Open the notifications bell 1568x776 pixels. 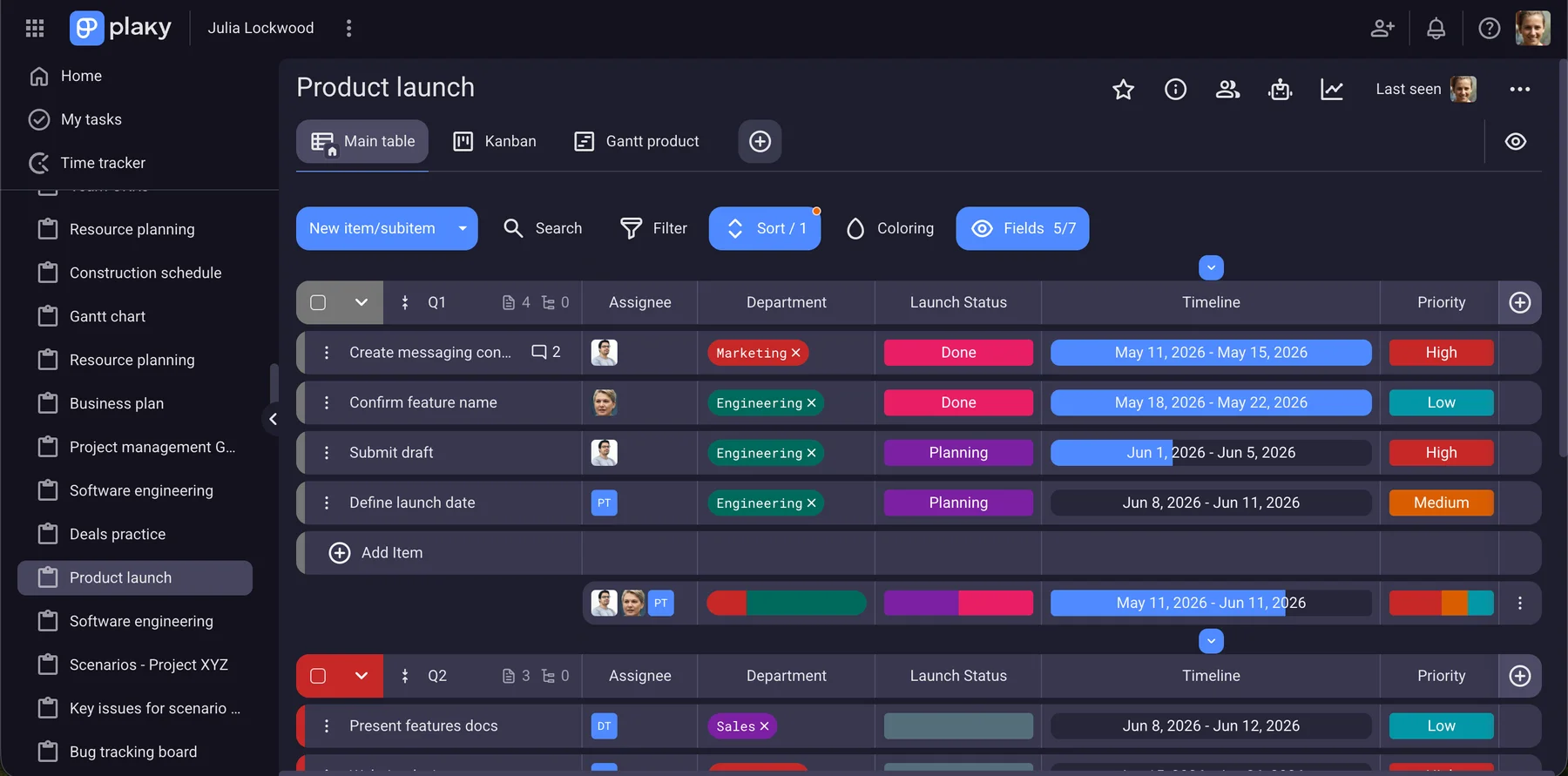pyautogui.click(x=1436, y=28)
